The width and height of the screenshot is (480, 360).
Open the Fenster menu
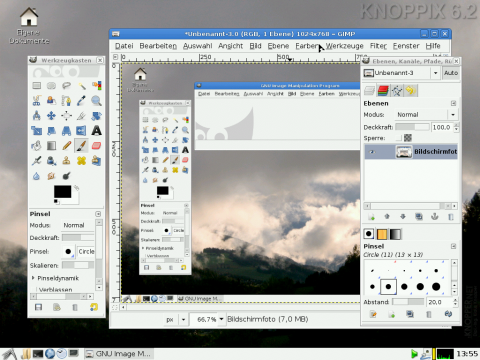(x=406, y=46)
